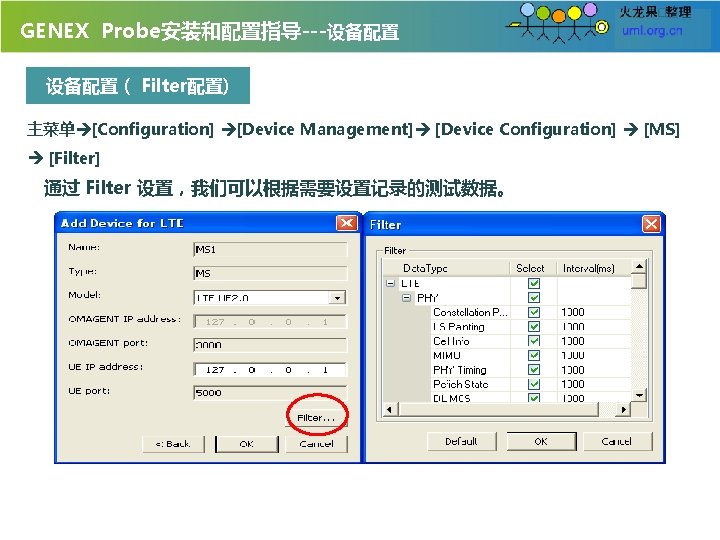
Task: Uncheck the Cell Info checkbox
Action: click(534, 341)
